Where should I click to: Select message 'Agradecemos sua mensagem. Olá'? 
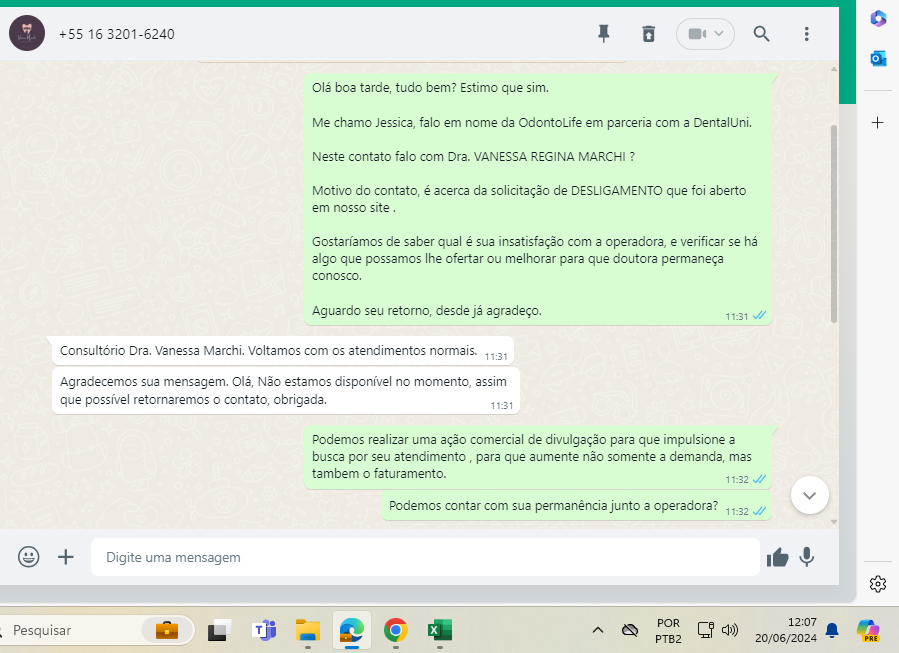[286, 391]
